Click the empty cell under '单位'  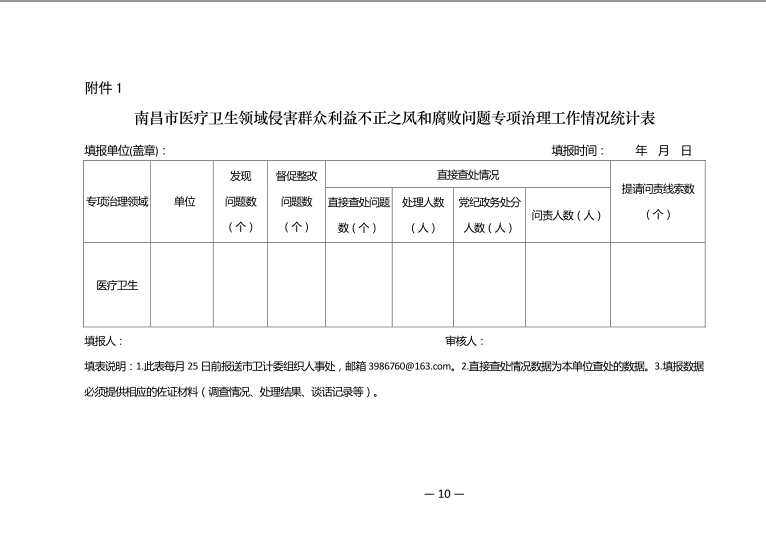[x=184, y=285]
